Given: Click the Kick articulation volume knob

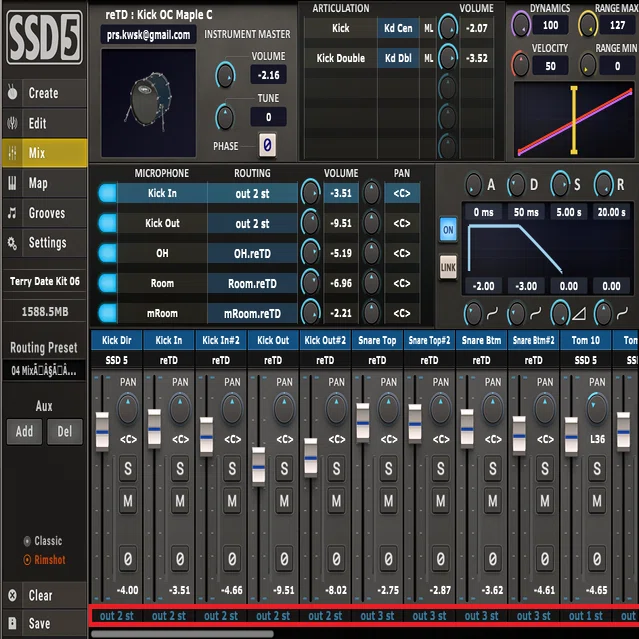Looking at the screenshot, I should pos(448,28).
